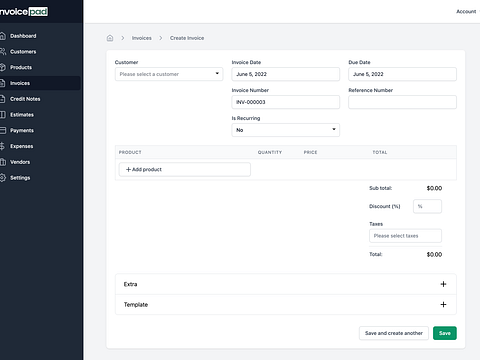
Task: Click the PRODUCT column header
Action: pyautogui.click(x=130, y=152)
